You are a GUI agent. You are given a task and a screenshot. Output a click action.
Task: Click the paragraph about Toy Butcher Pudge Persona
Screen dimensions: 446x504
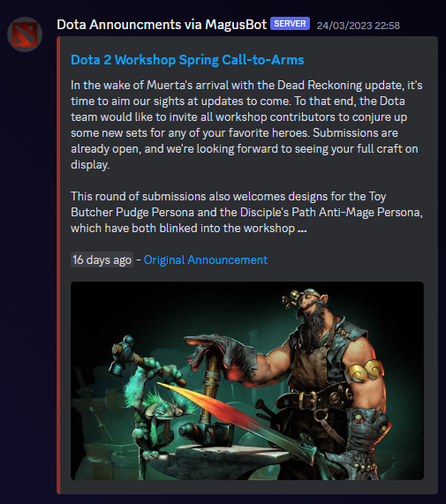246,212
